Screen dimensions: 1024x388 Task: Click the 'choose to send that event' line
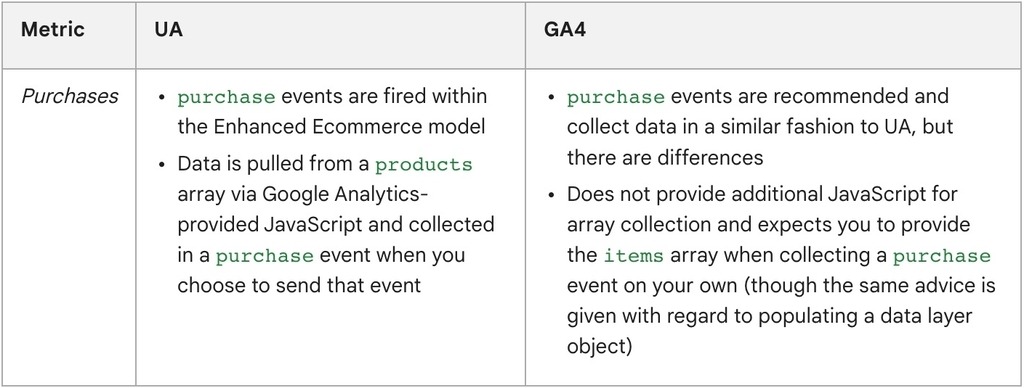pyautogui.click(x=299, y=285)
